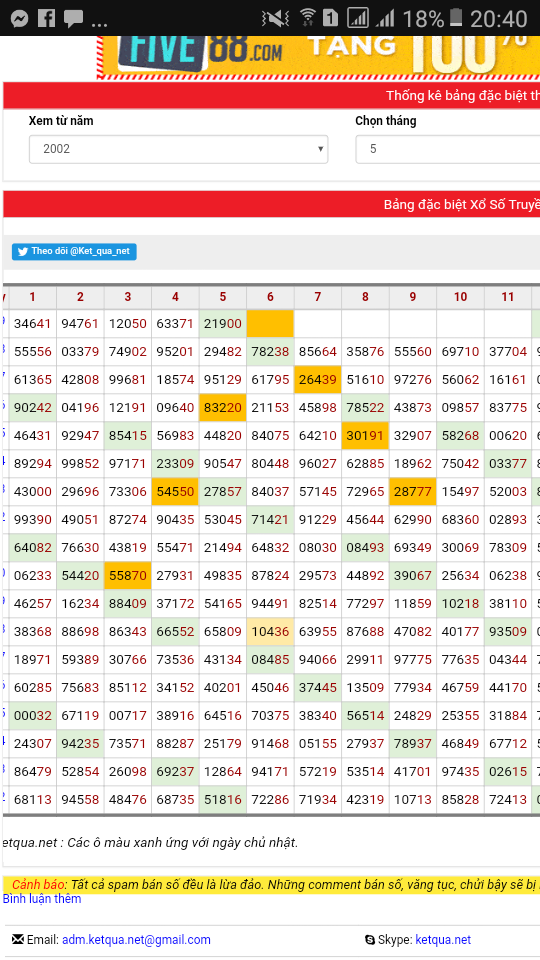Click the green cell 58268
Screen dimensions: 540x960
tap(460, 435)
